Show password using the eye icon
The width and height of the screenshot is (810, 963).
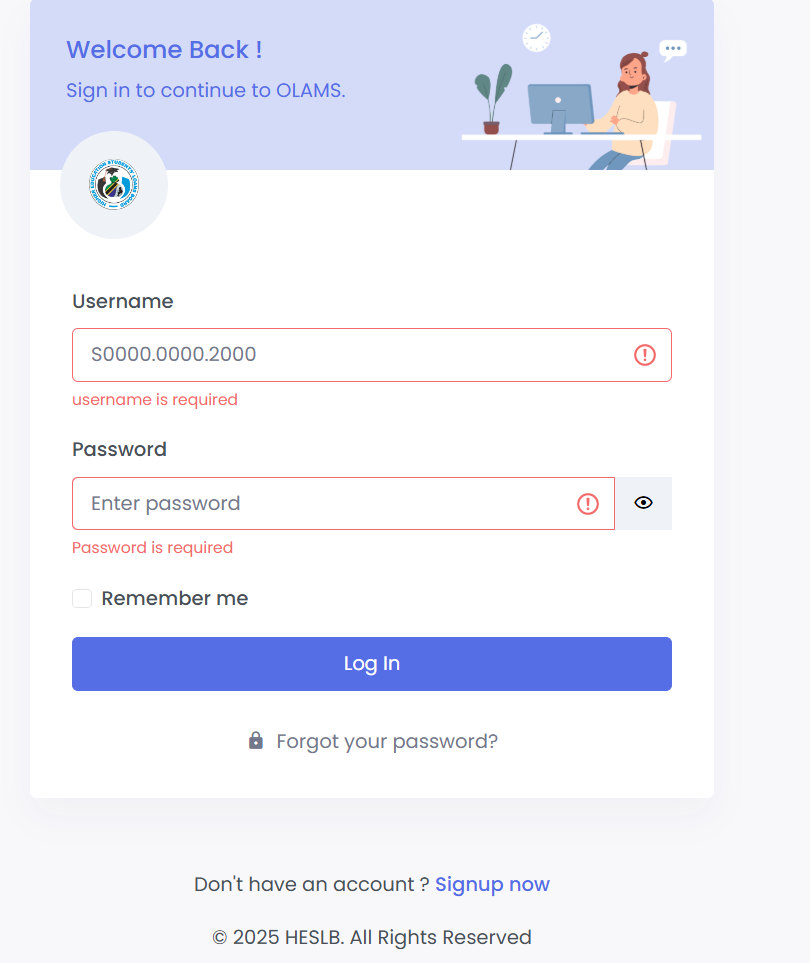point(643,503)
